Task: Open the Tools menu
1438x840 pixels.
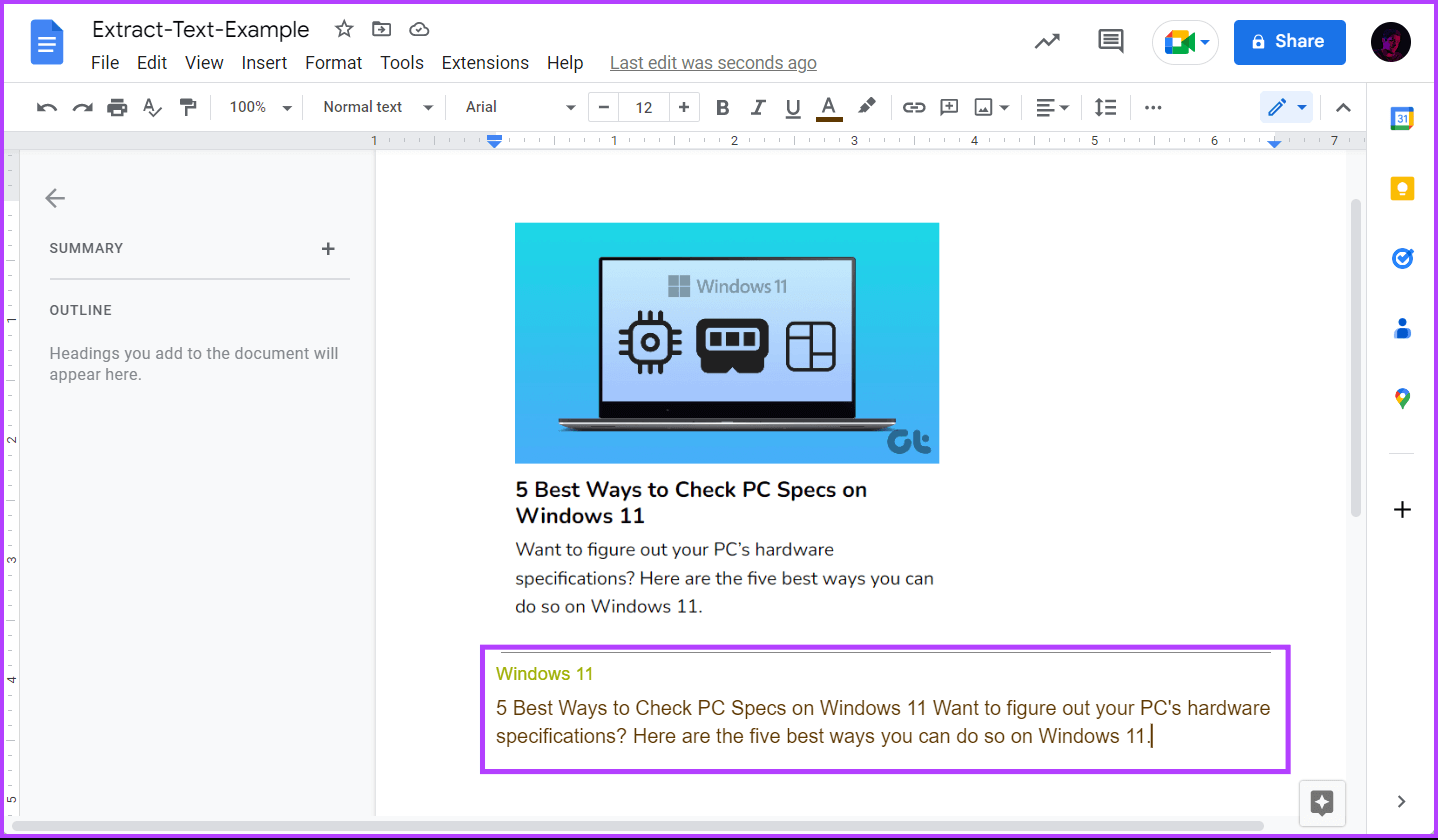Action: coord(402,63)
